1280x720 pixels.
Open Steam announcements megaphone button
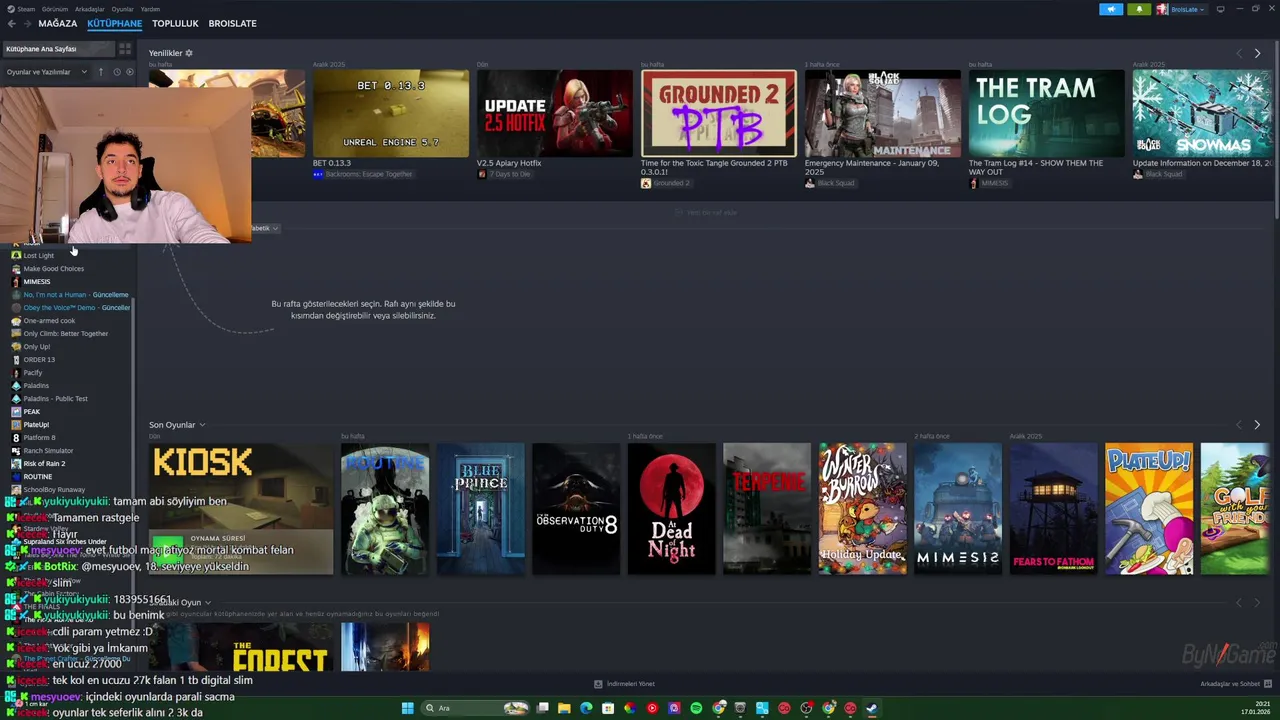pyautogui.click(x=1111, y=9)
